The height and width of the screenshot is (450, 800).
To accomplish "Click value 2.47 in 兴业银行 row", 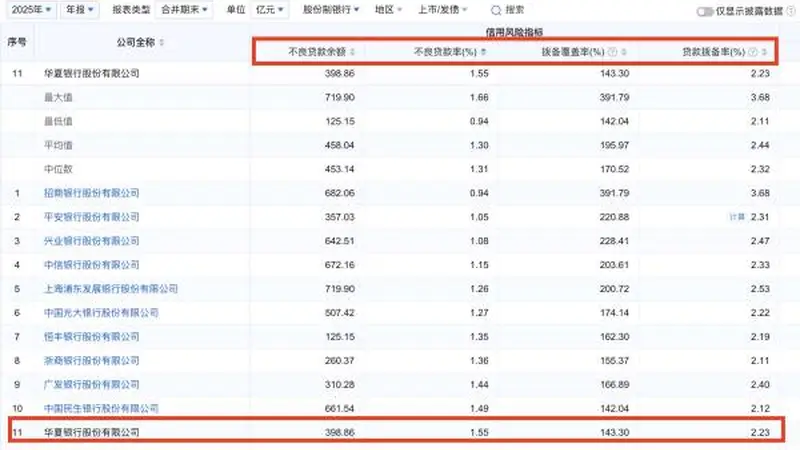I will click(x=760, y=241).
